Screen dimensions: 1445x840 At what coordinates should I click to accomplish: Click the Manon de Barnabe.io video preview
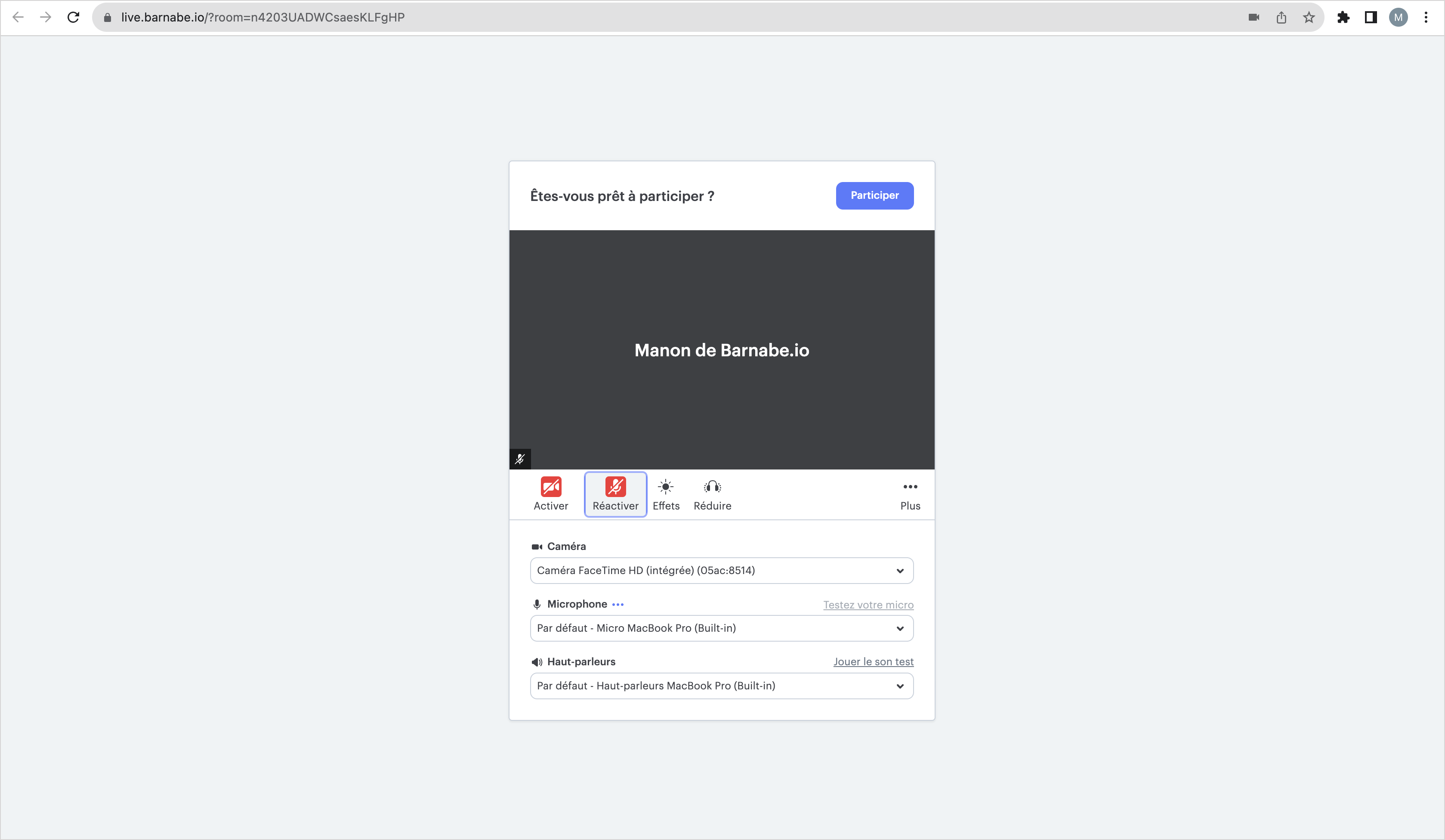click(722, 350)
